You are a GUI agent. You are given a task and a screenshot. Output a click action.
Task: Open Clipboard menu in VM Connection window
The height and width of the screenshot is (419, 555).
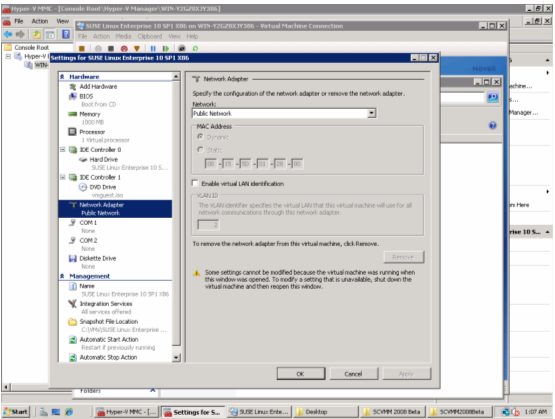click(150, 36)
